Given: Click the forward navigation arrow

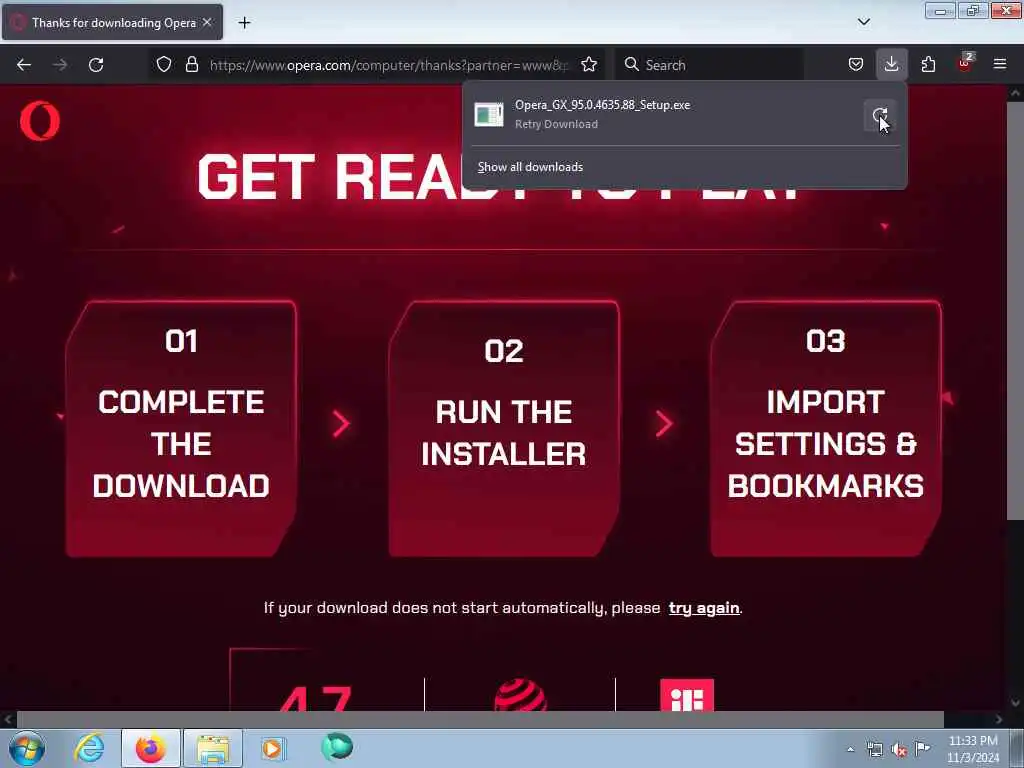Looking at the screenshot, I should pos(60,65).
